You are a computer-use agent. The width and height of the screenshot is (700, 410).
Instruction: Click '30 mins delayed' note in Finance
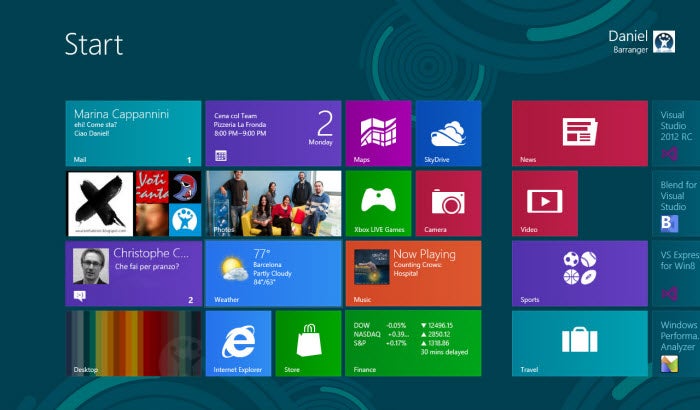444,352
